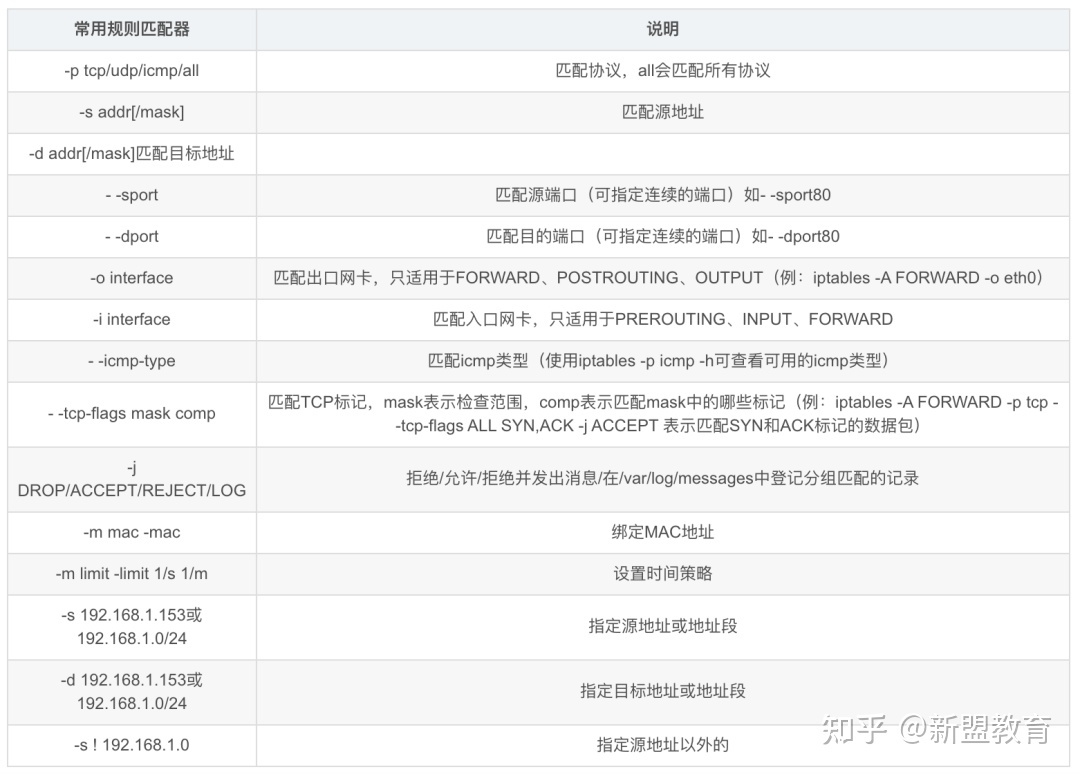Click the - -dport matcher cell
Viewport: 1080px width, 774px height.
point(132,237)
